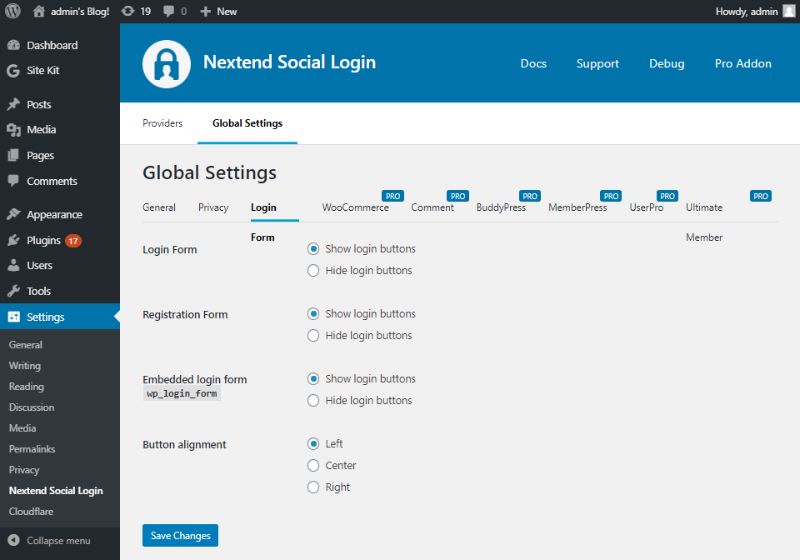Click the Pages icon
Image resolution: width=800 pixels, height=560 pixels.
[x=14, y=155]
